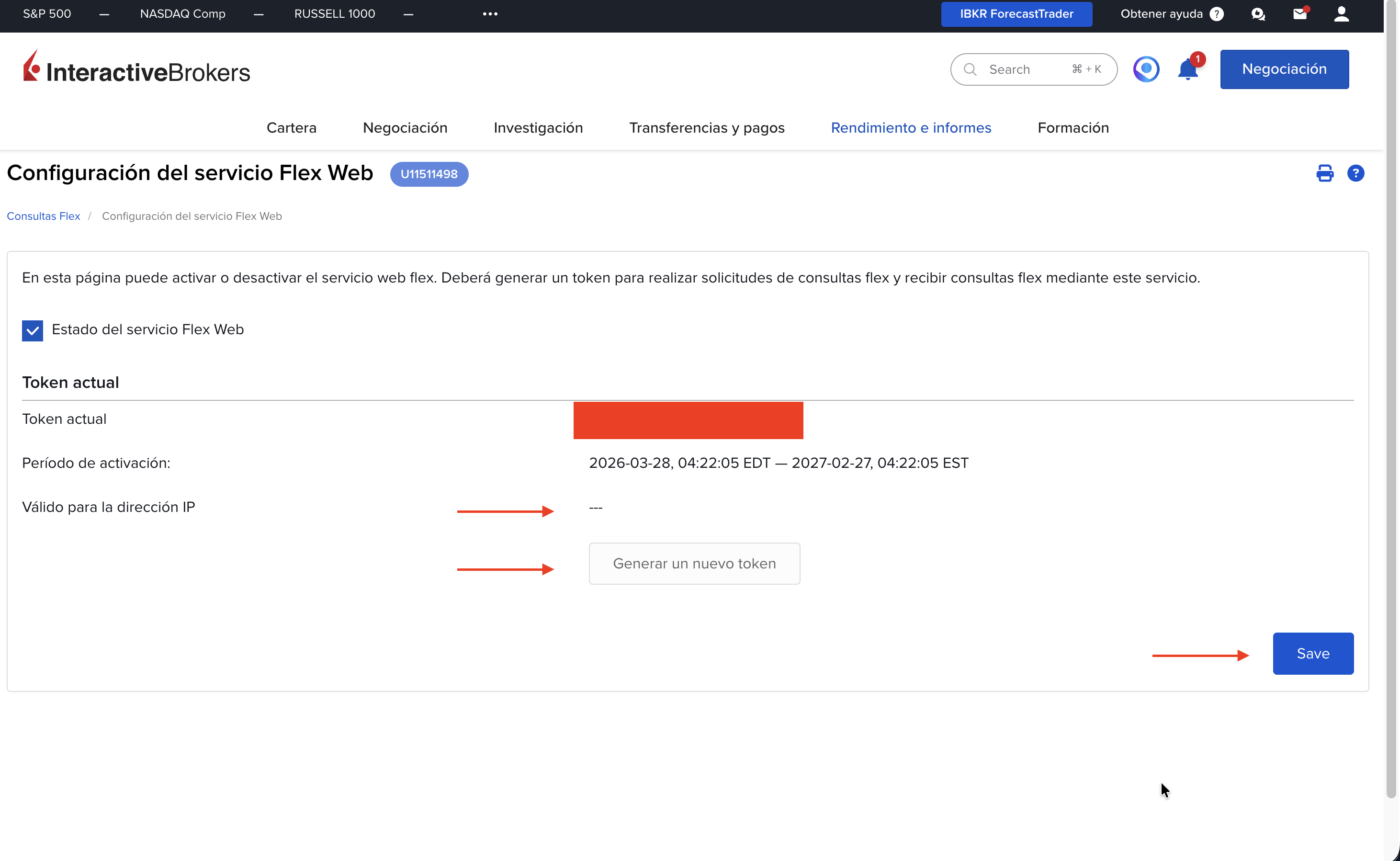
Task: Open page help question mark icon
Action: click(1355, 173)
